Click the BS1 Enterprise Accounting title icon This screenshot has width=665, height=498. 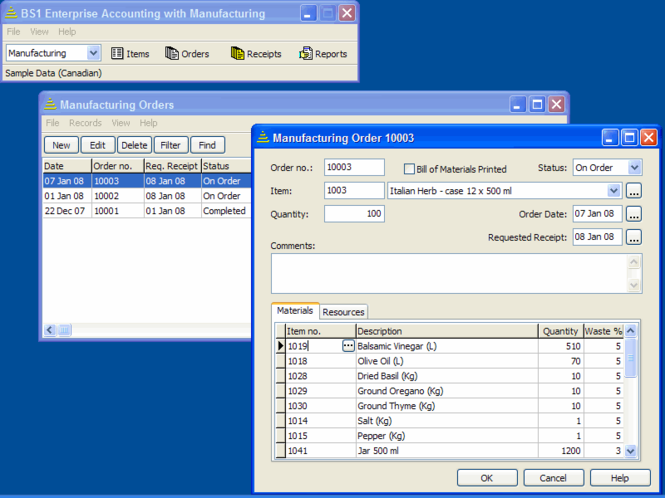(11, 13)
